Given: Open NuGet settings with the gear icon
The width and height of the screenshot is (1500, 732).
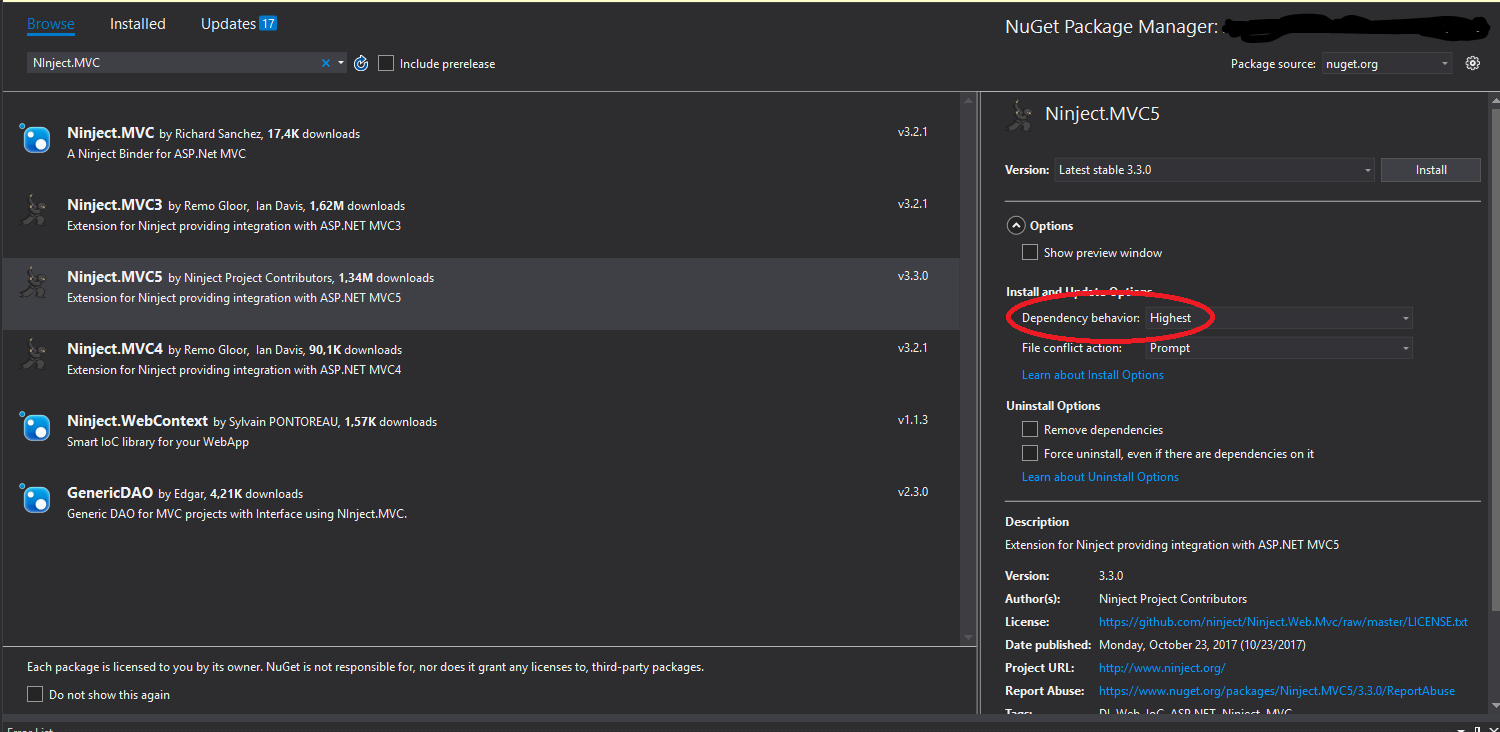Looking at the screenshot, I should [x=1472, y=63].
